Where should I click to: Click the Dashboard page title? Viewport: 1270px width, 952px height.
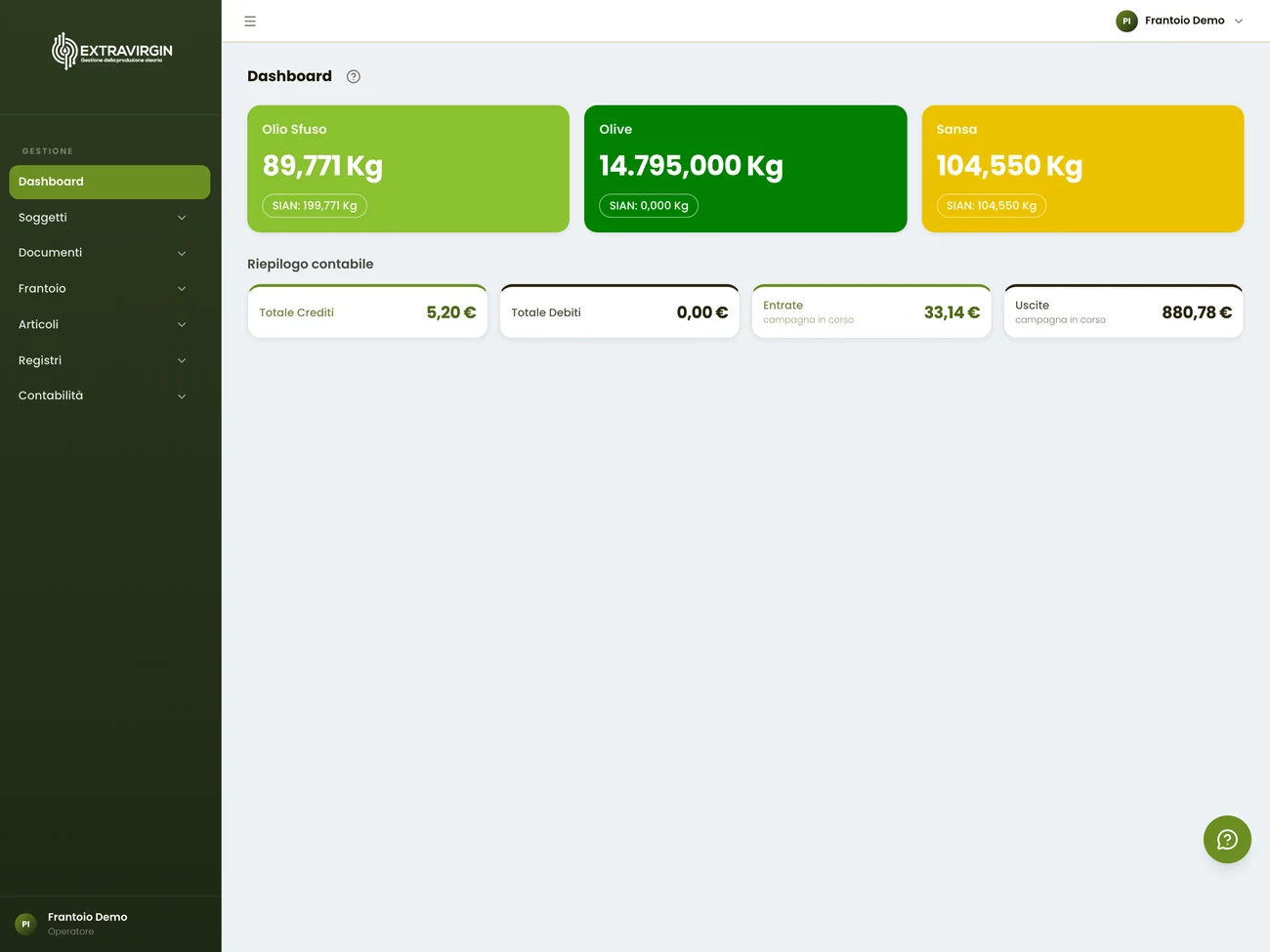tap(289, 76)
